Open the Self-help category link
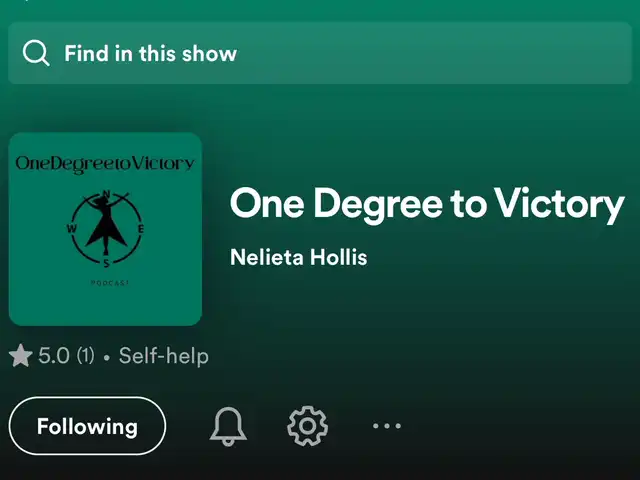 click(164, 356)
